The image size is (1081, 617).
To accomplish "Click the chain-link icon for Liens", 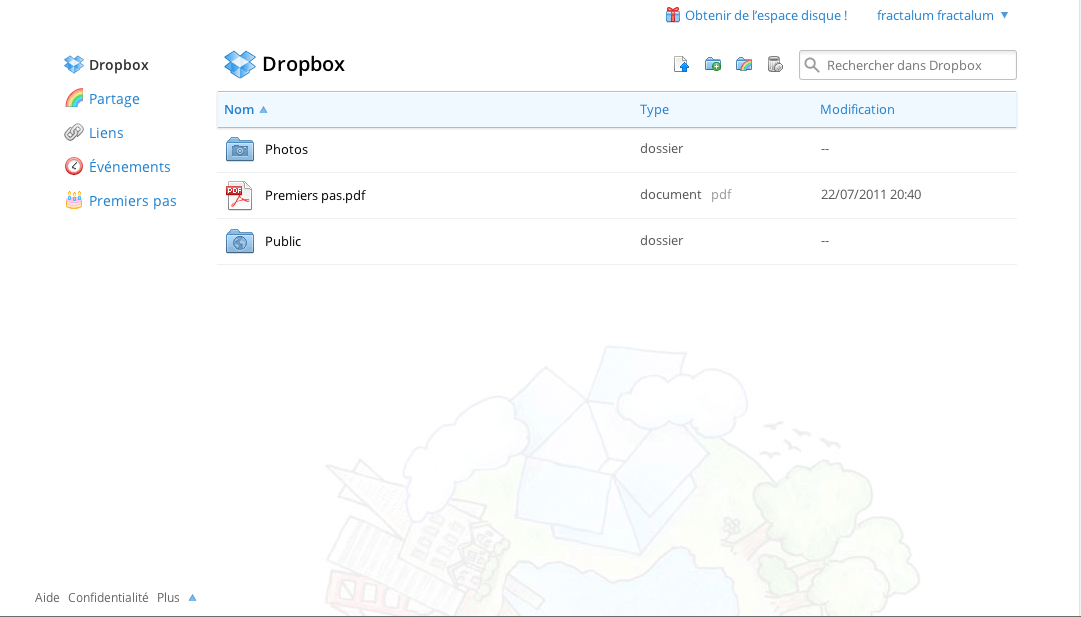I will pos(74,132).
